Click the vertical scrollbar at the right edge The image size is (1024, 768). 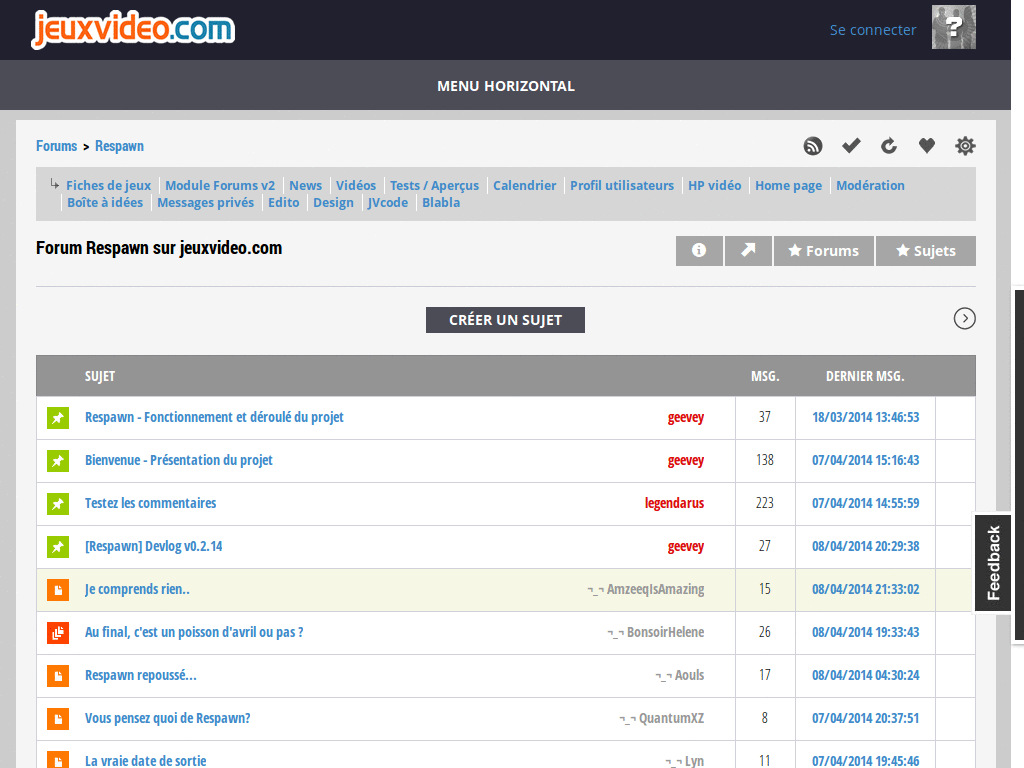(x=1019, y=465)
